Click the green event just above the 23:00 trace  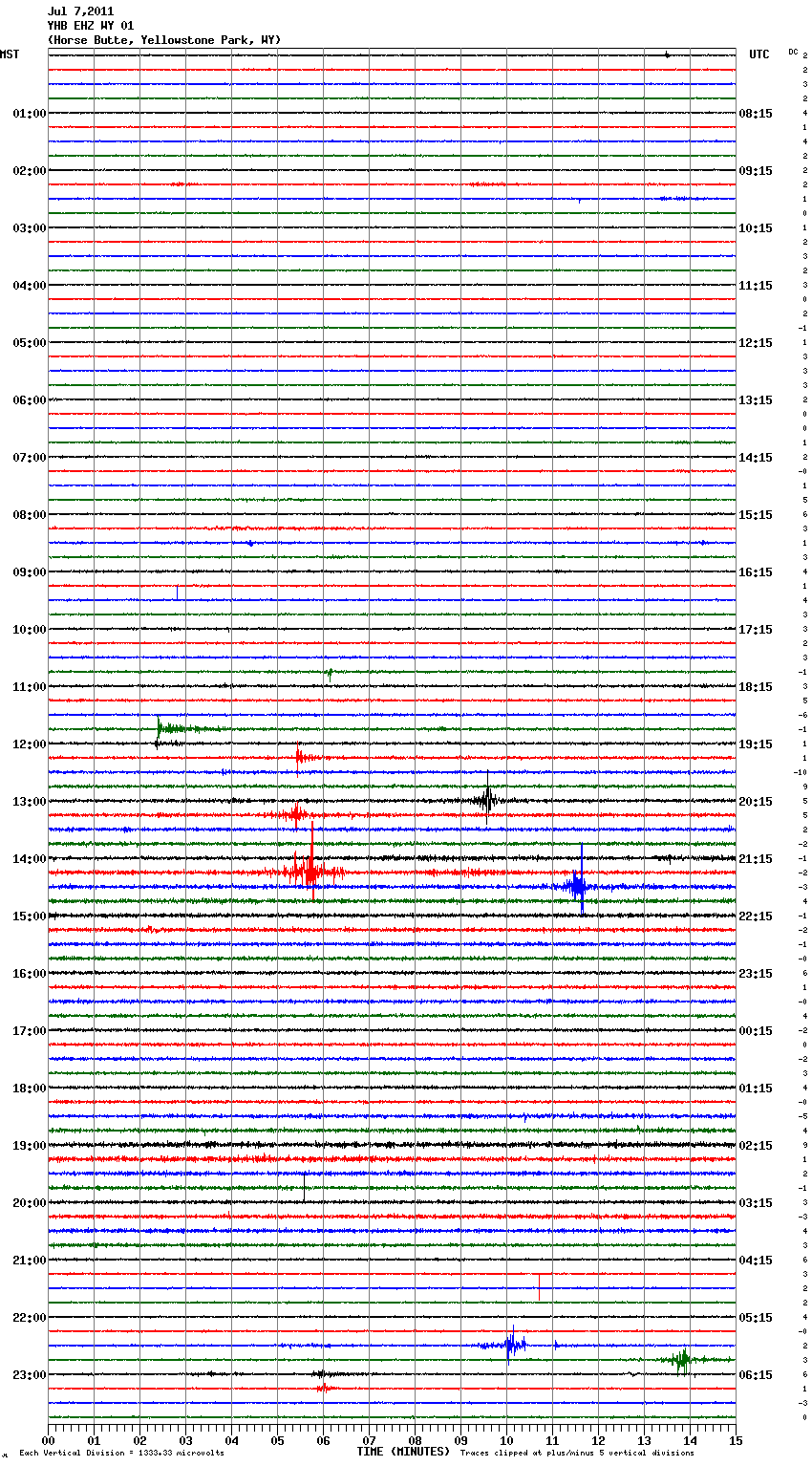point(682,1359)
